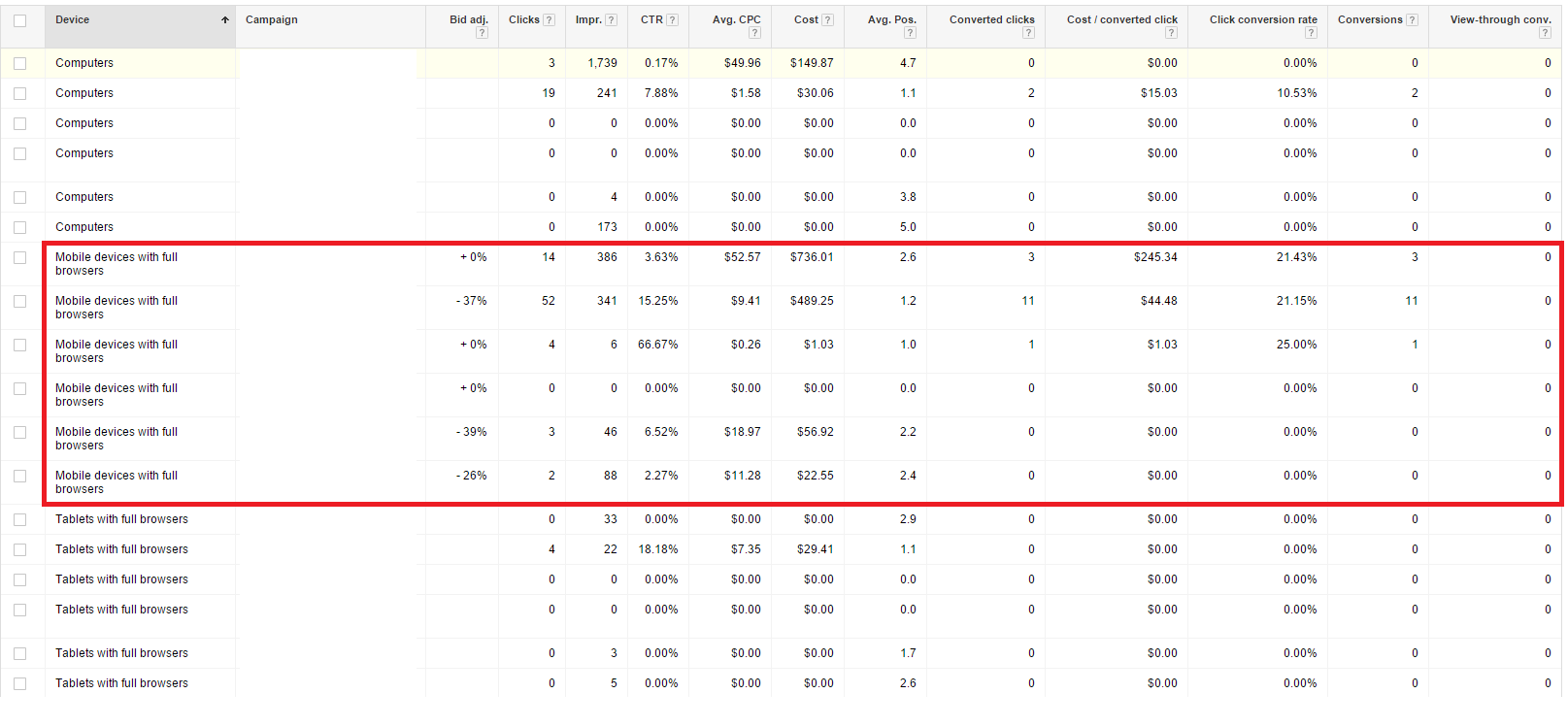
Task: Sort by the Conversions column label
Action: point(1370,20)
